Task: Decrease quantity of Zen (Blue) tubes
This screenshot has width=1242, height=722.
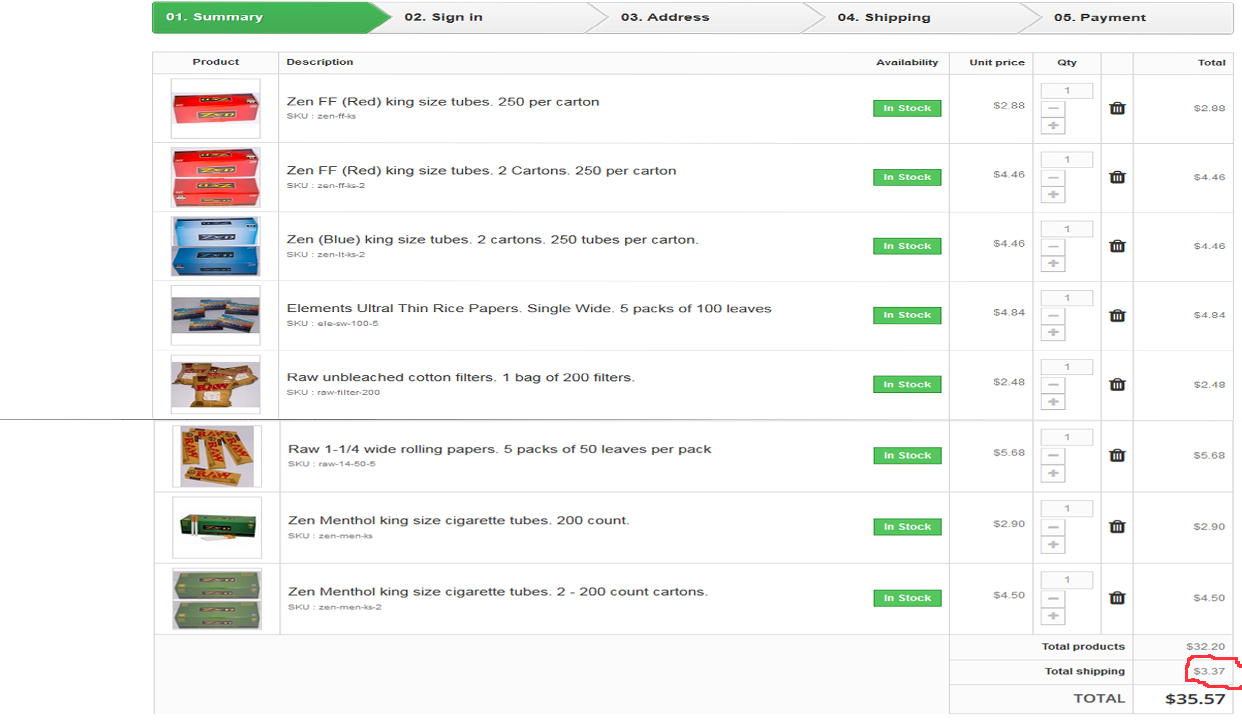Action: [x=1053, y=247]
